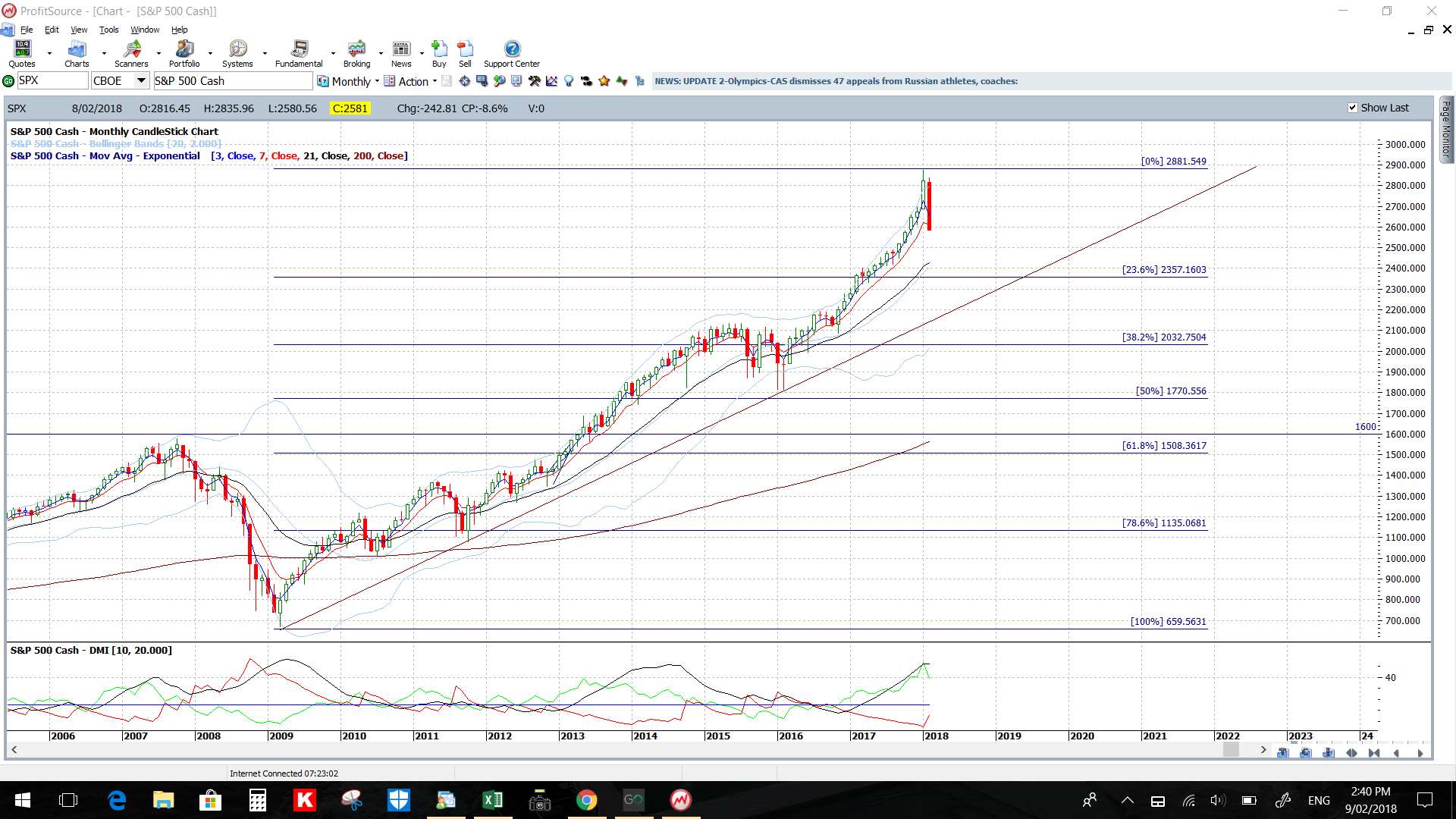Expand the Fundamental dropdown arrow
Screen dimensions: 1456x819
(x=333, y=53)
